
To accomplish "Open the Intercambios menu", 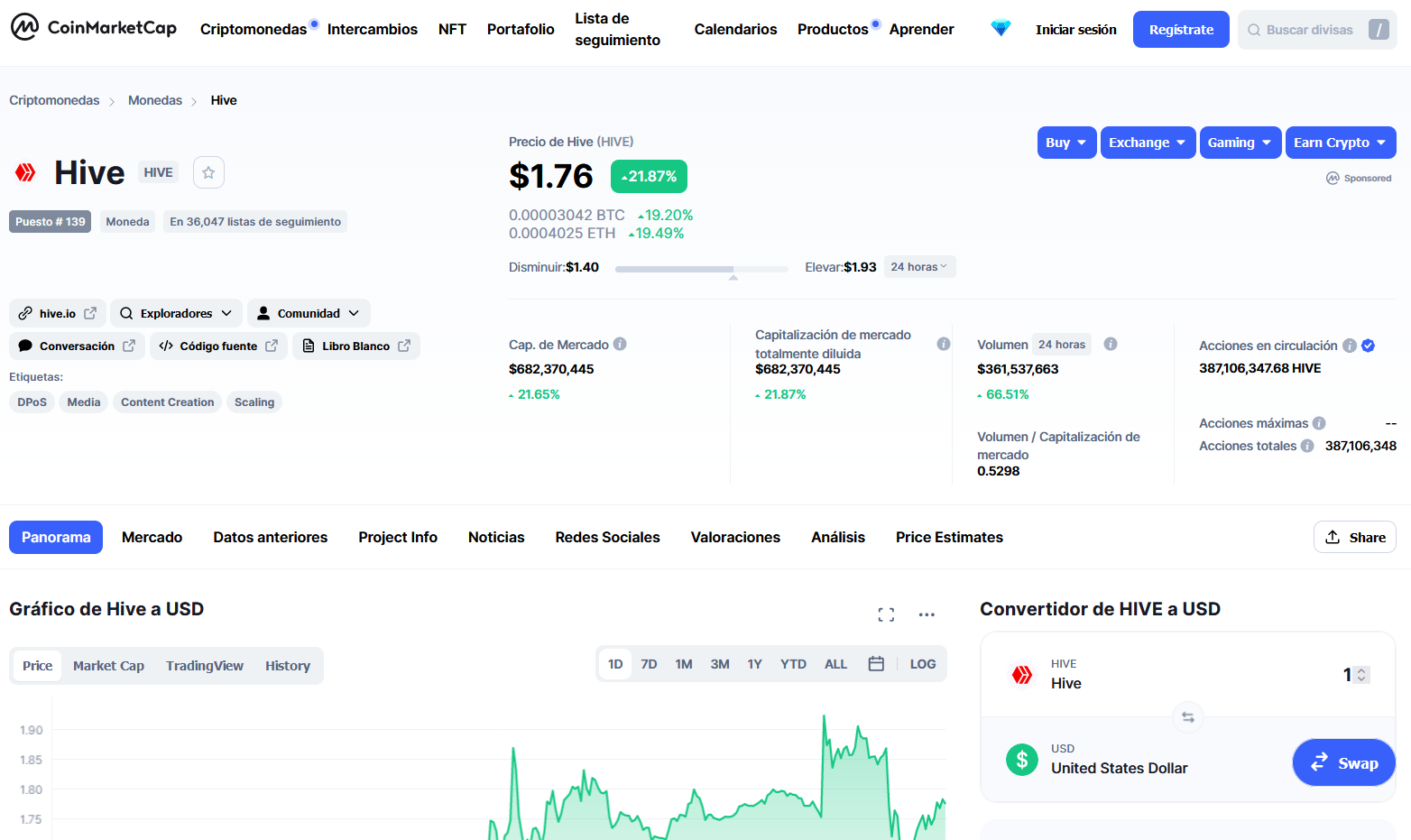I will tap(373, 29).
